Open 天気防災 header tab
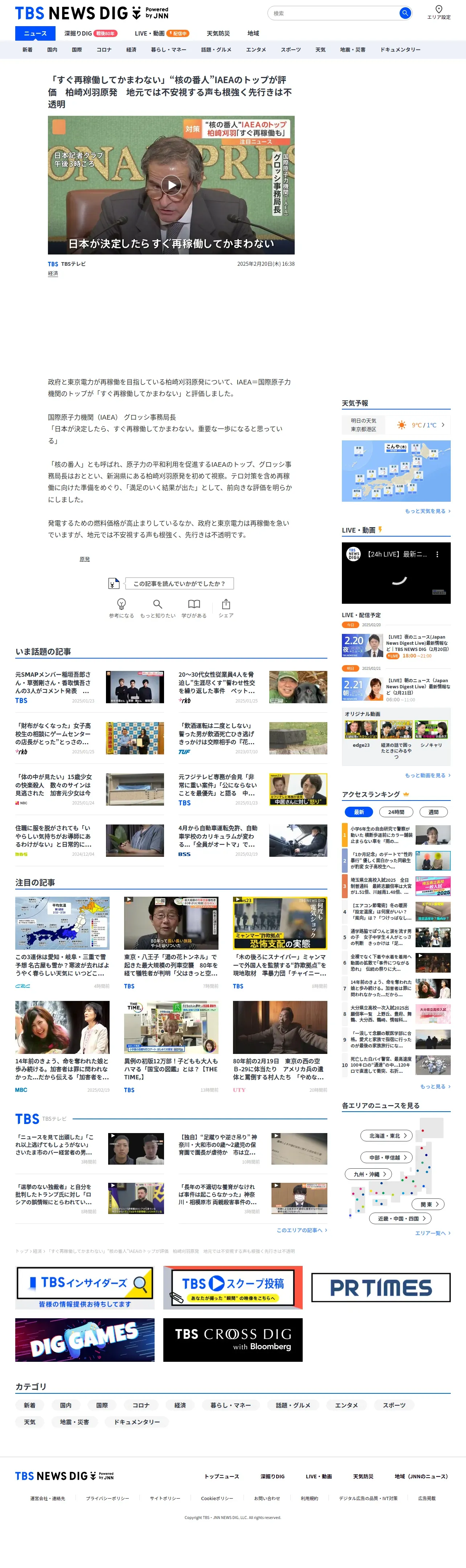The height and width of the screenshot is (1568, 466). click(x=218, y=33)
